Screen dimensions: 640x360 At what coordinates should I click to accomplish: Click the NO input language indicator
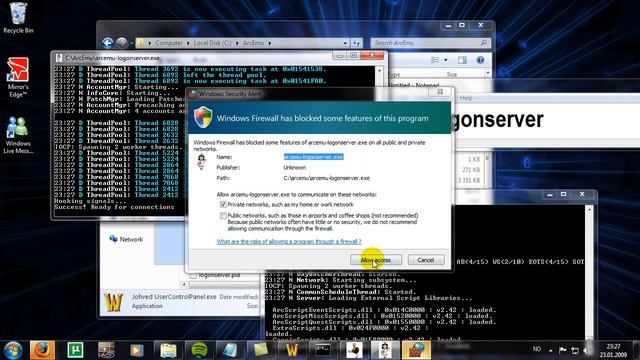pos(537,349)
